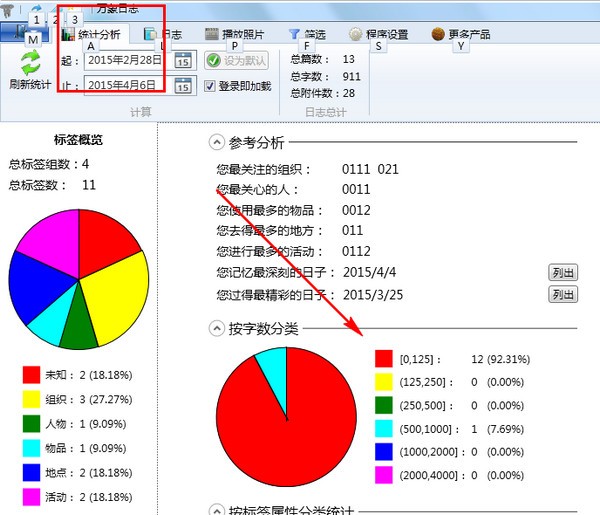Click the value 011 for 去得最多的地方
The width and height of the screenshot is (600, 515).
pyautogui.click(x=352, y=230)
